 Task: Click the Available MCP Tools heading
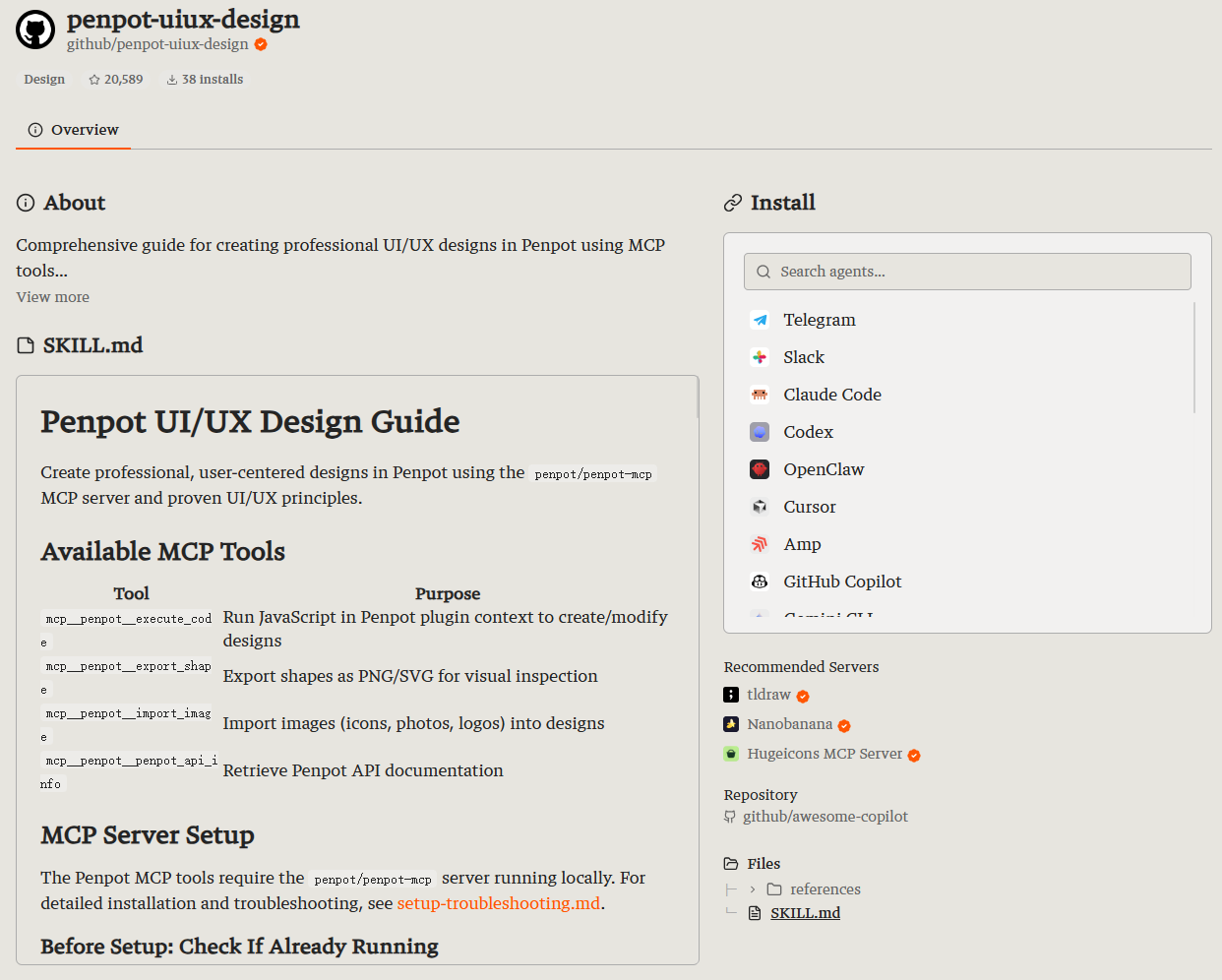162,552
